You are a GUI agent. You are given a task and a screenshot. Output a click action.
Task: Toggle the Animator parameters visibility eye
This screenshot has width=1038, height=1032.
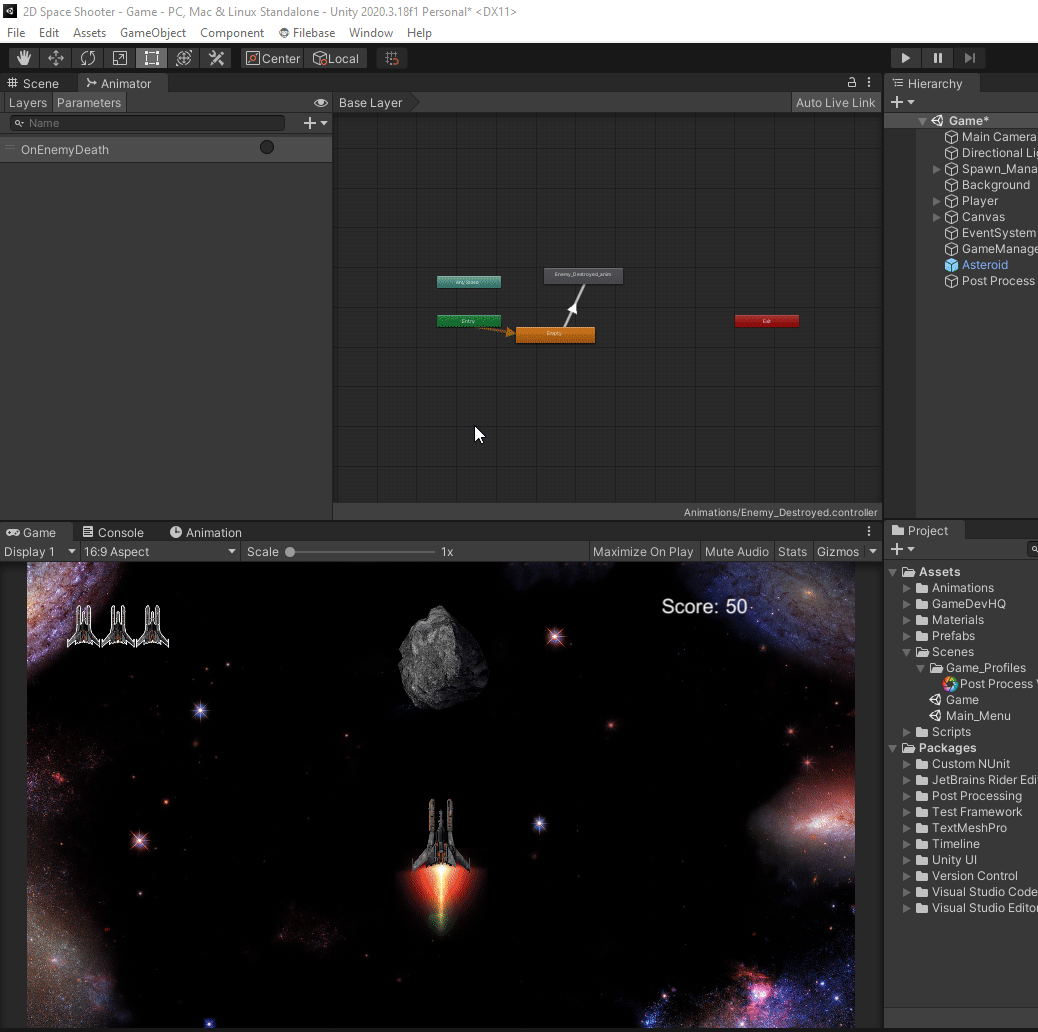coord(320,103)
